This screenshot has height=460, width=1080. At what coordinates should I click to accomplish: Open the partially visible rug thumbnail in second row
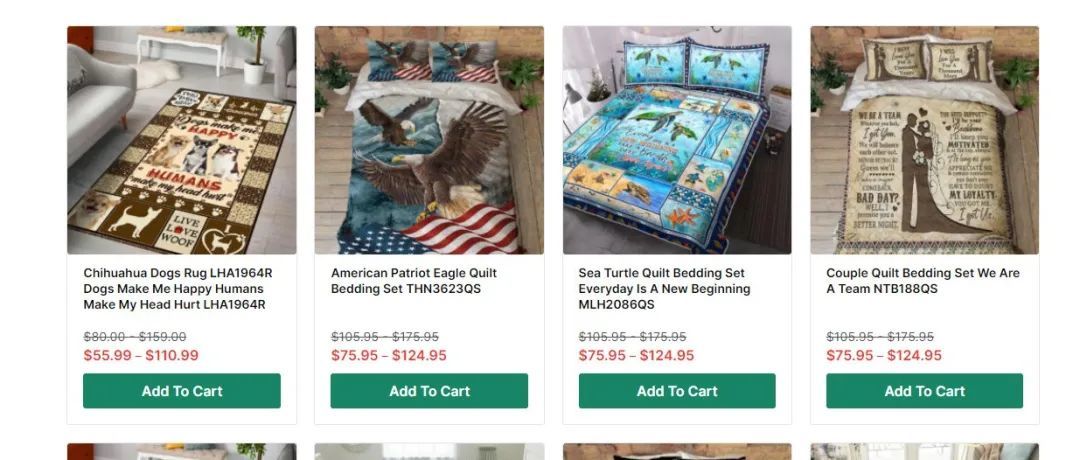[x=182, y=452]
